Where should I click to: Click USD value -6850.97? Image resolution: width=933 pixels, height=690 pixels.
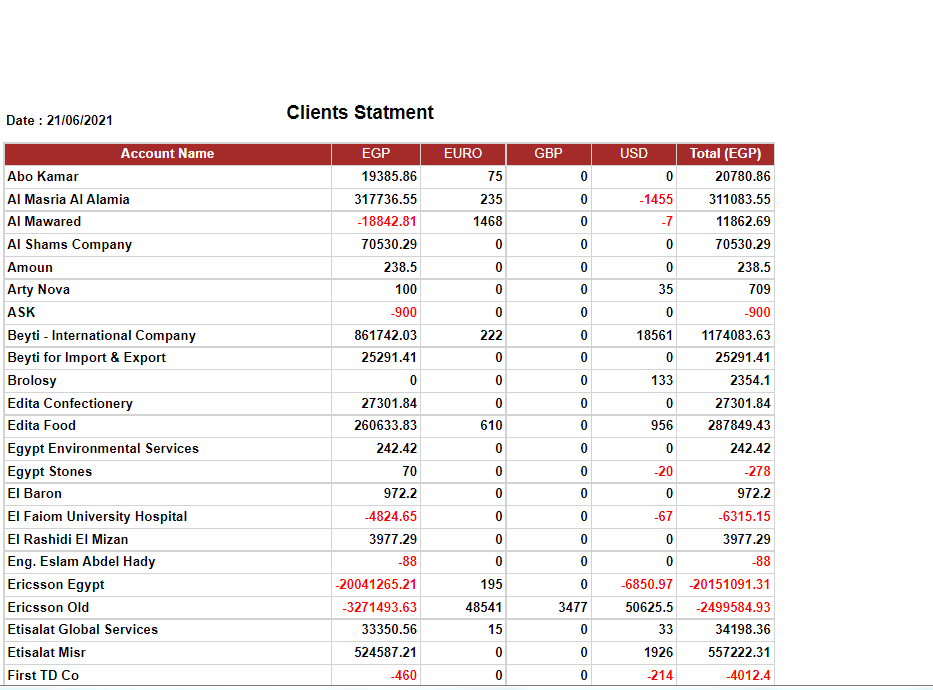click(x=647, y=585)
